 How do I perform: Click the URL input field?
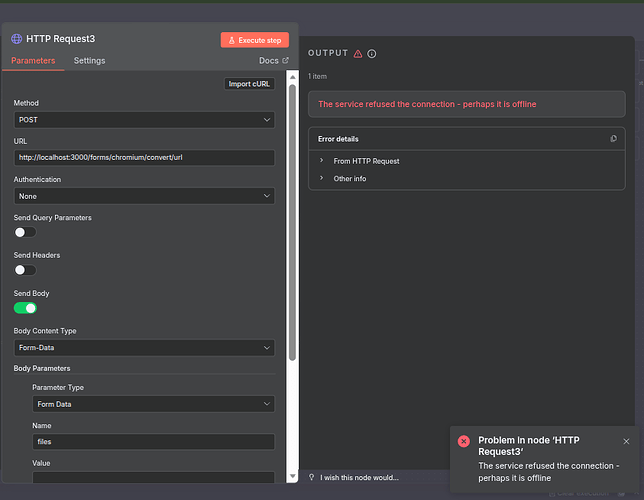144,158
